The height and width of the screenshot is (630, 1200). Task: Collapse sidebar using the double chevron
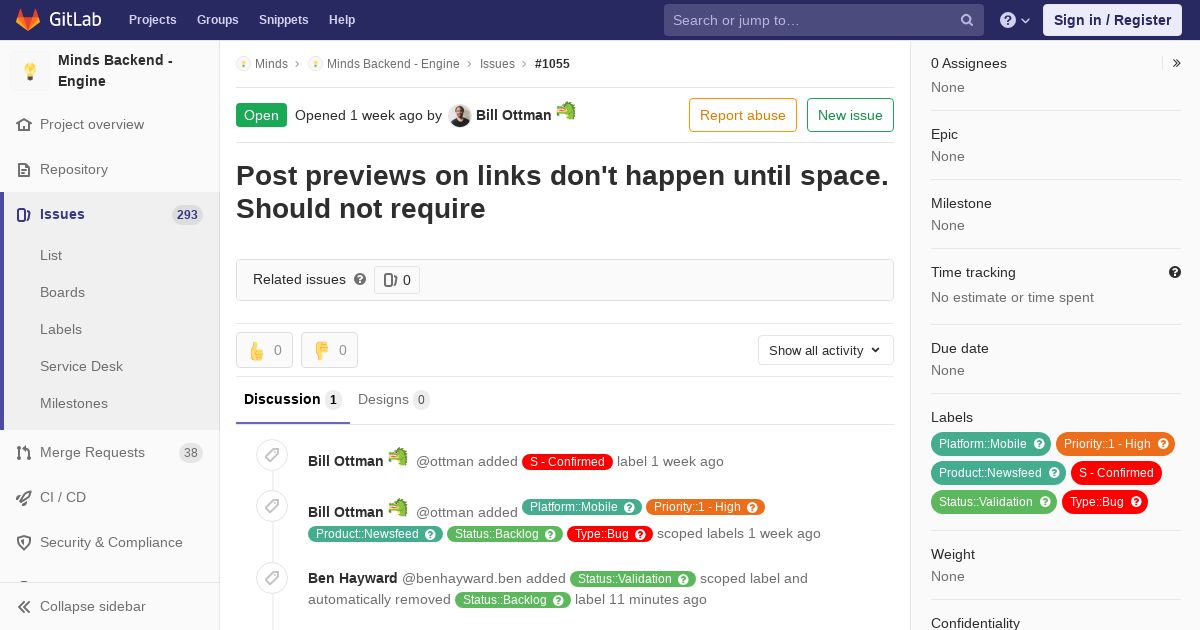coord(24,607)
